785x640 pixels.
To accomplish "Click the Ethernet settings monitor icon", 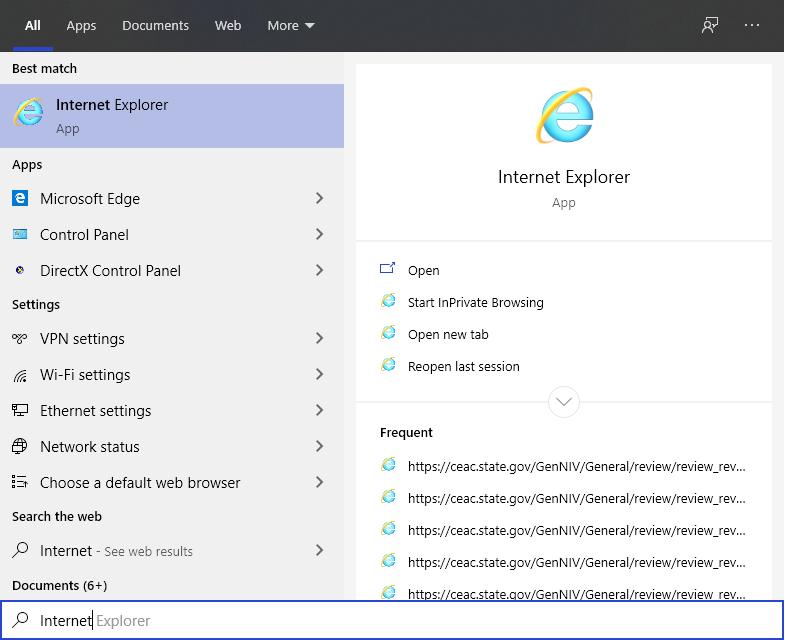I will pyautogui.click(x=20, y=411).
